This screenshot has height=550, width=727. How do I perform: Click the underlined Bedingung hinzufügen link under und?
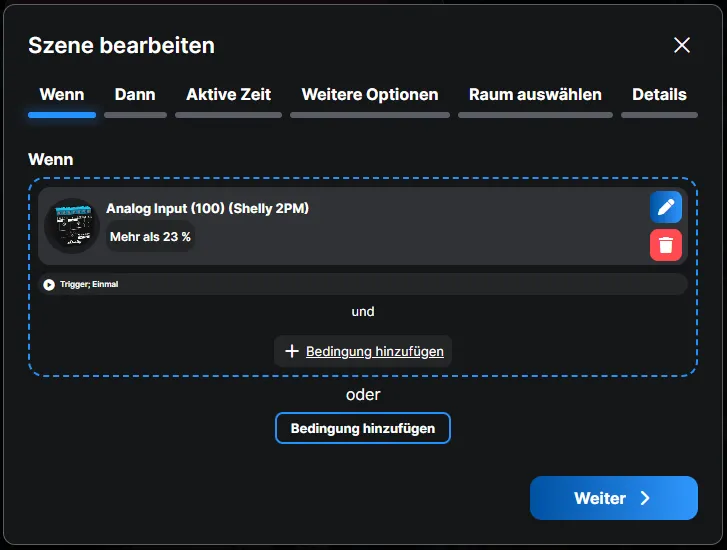[375, 351]
